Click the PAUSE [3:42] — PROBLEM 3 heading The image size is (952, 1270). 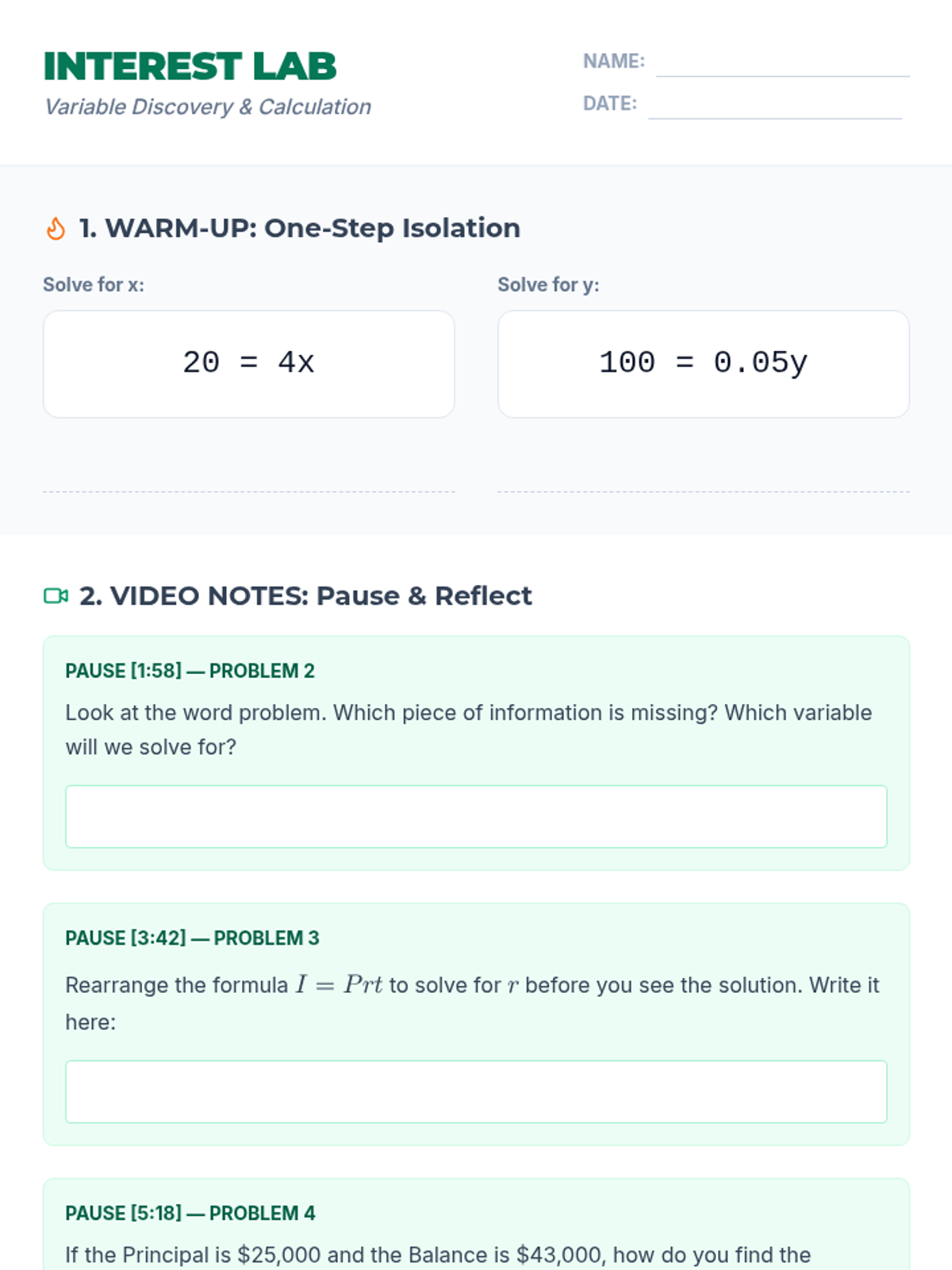(192, 937)
